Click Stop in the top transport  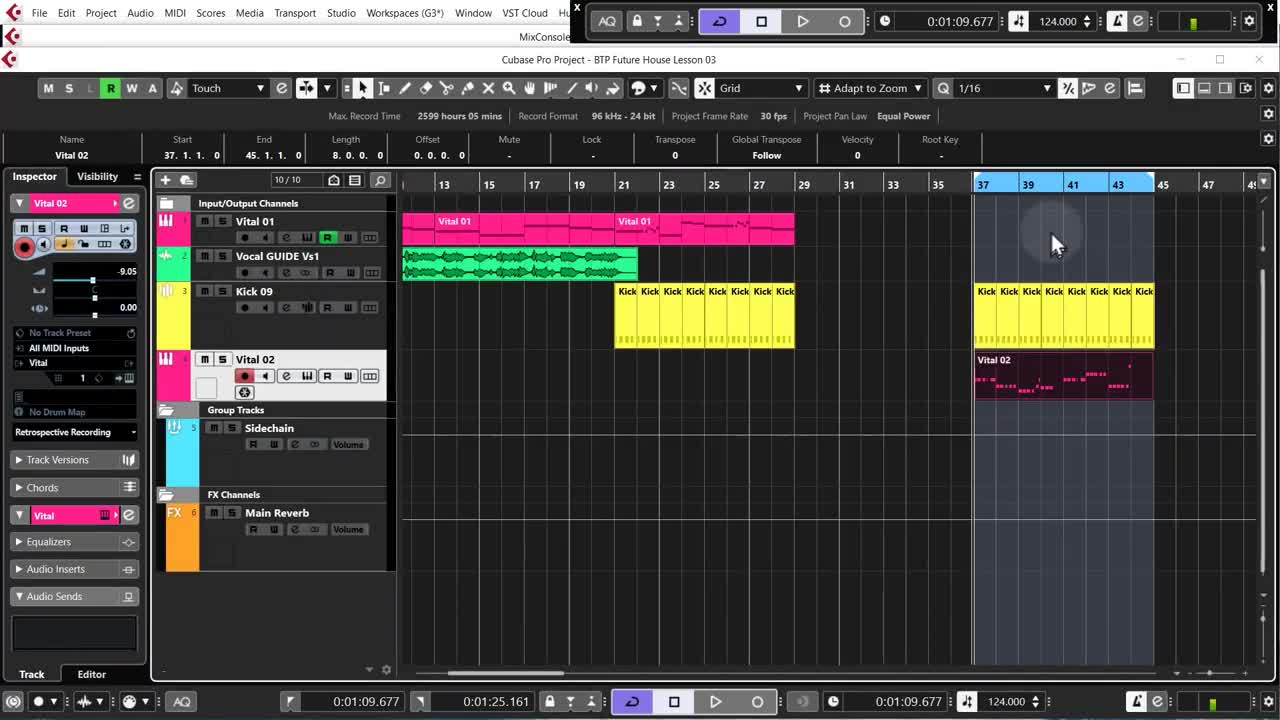(761, 21)
